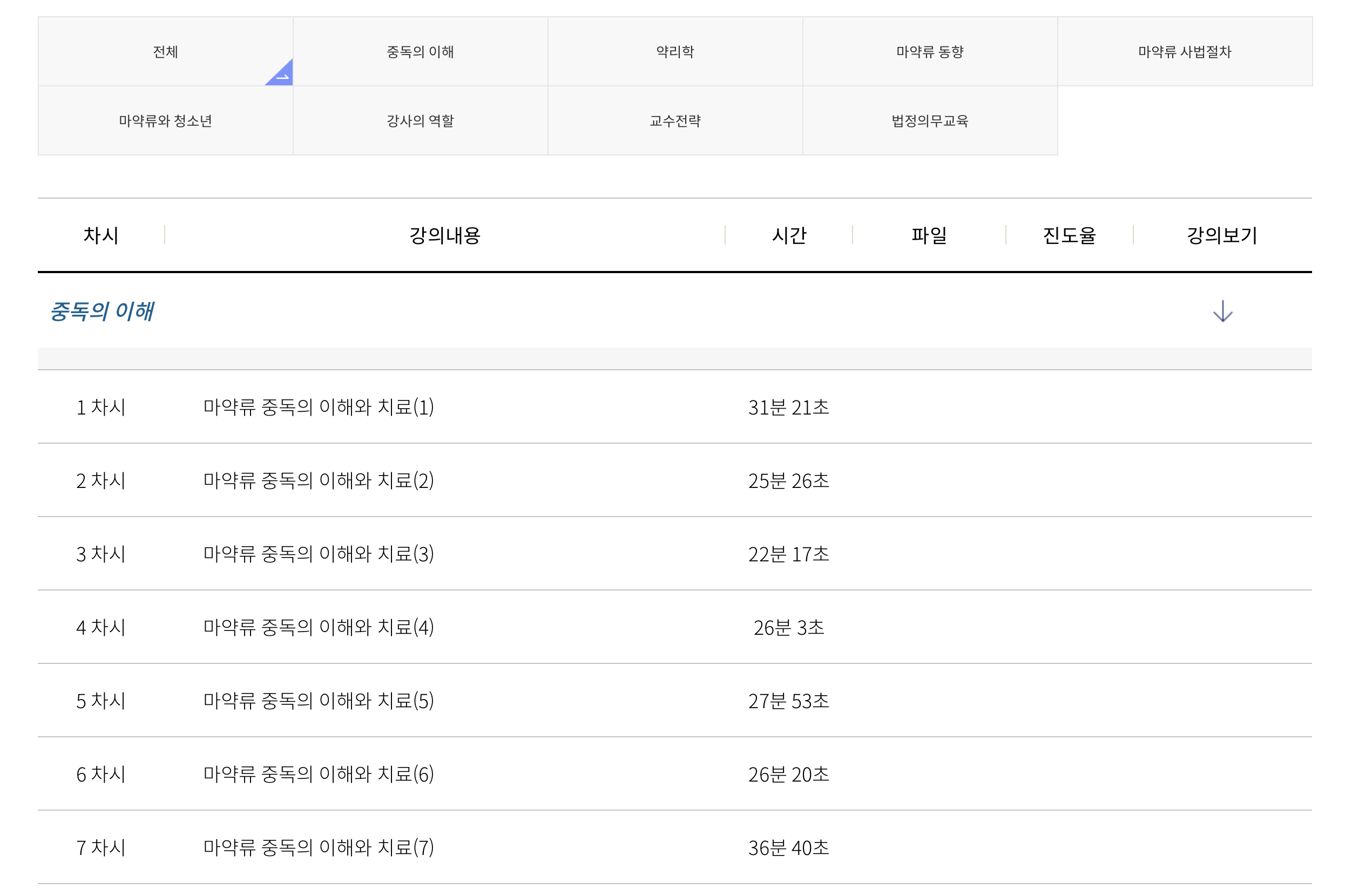Open lecture 마약류 중독의 이해와 치료(6)
The width and height of the screenshot is (1352, 896).
(x=319, y=773)
